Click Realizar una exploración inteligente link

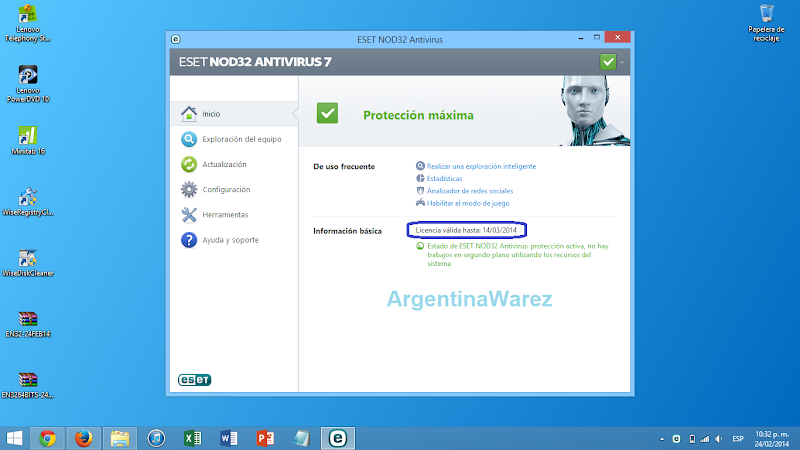point(481,166)
